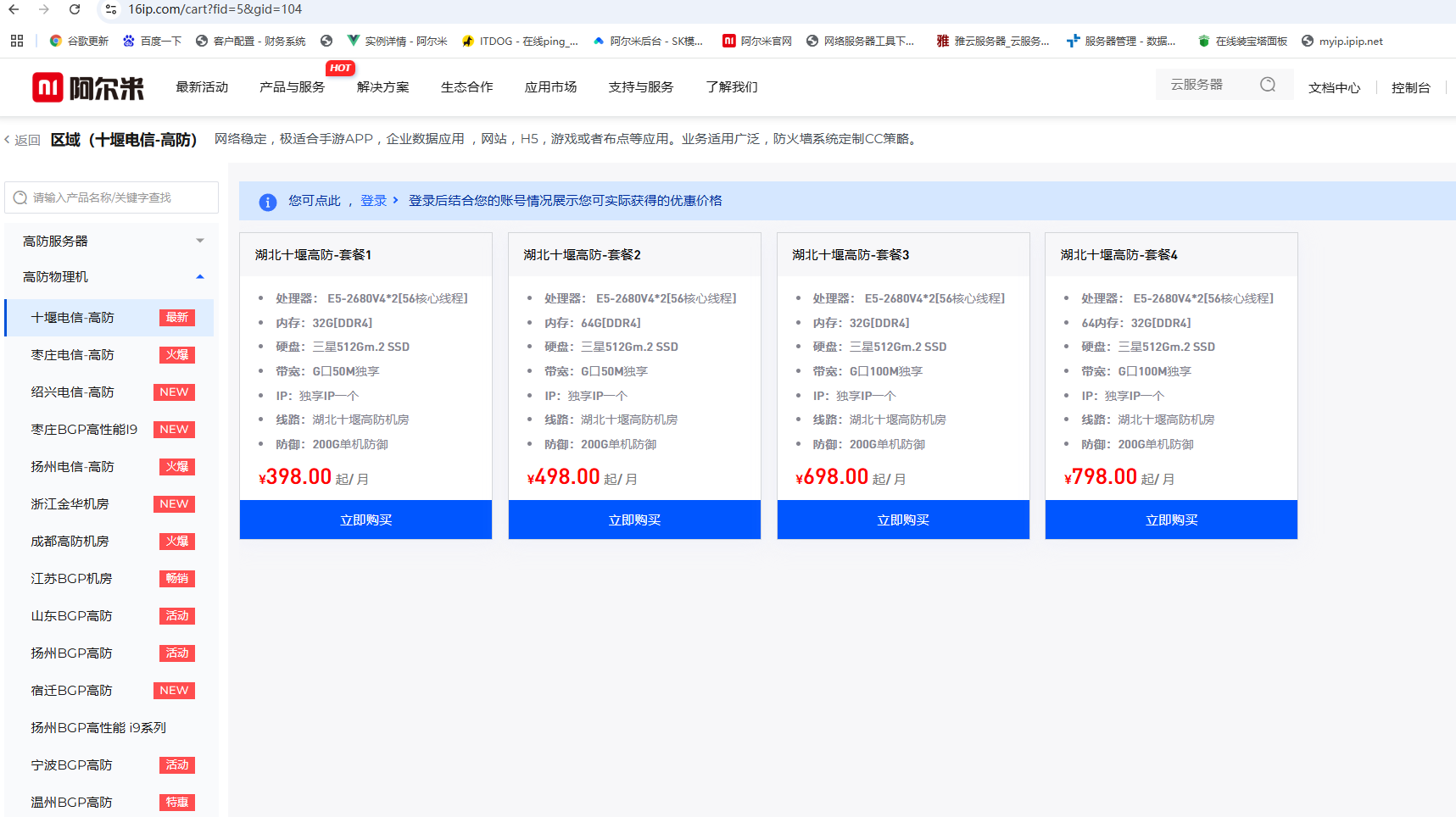This screenshot has width=1456, height=817.
Task: Open the 解决方案 menu
Action: tap(383, 87)
